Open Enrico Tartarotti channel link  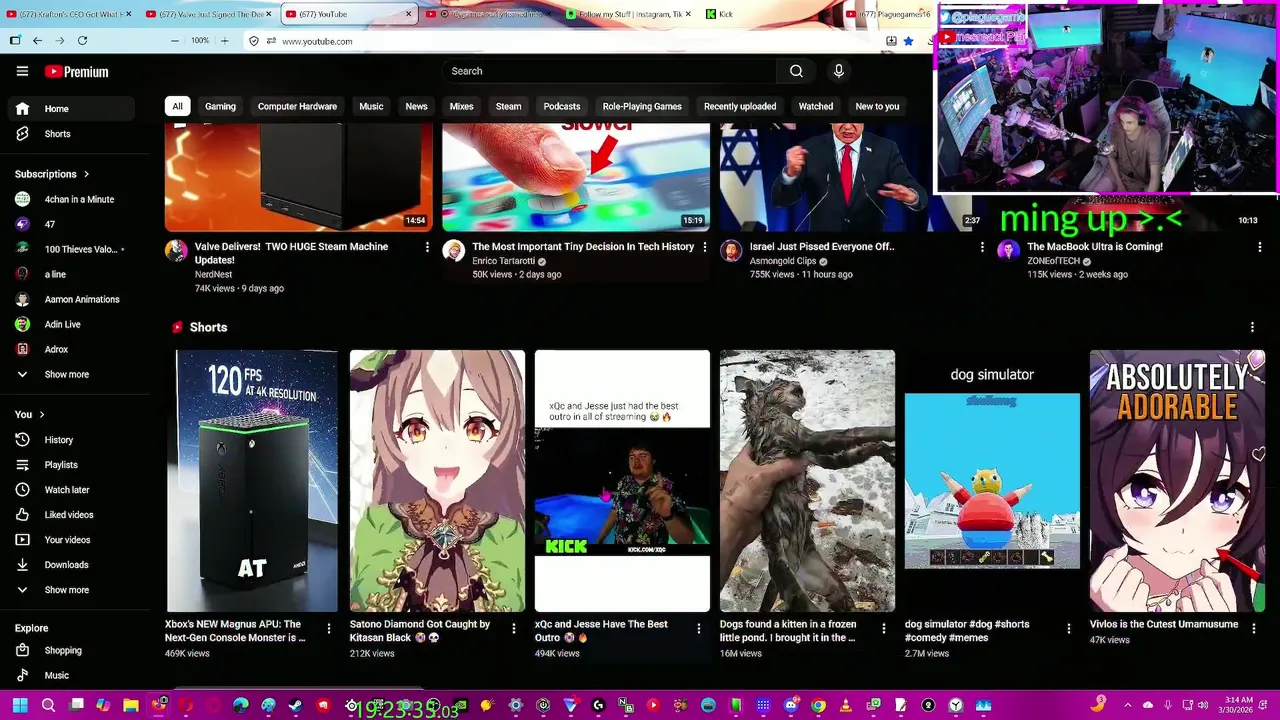503,261
